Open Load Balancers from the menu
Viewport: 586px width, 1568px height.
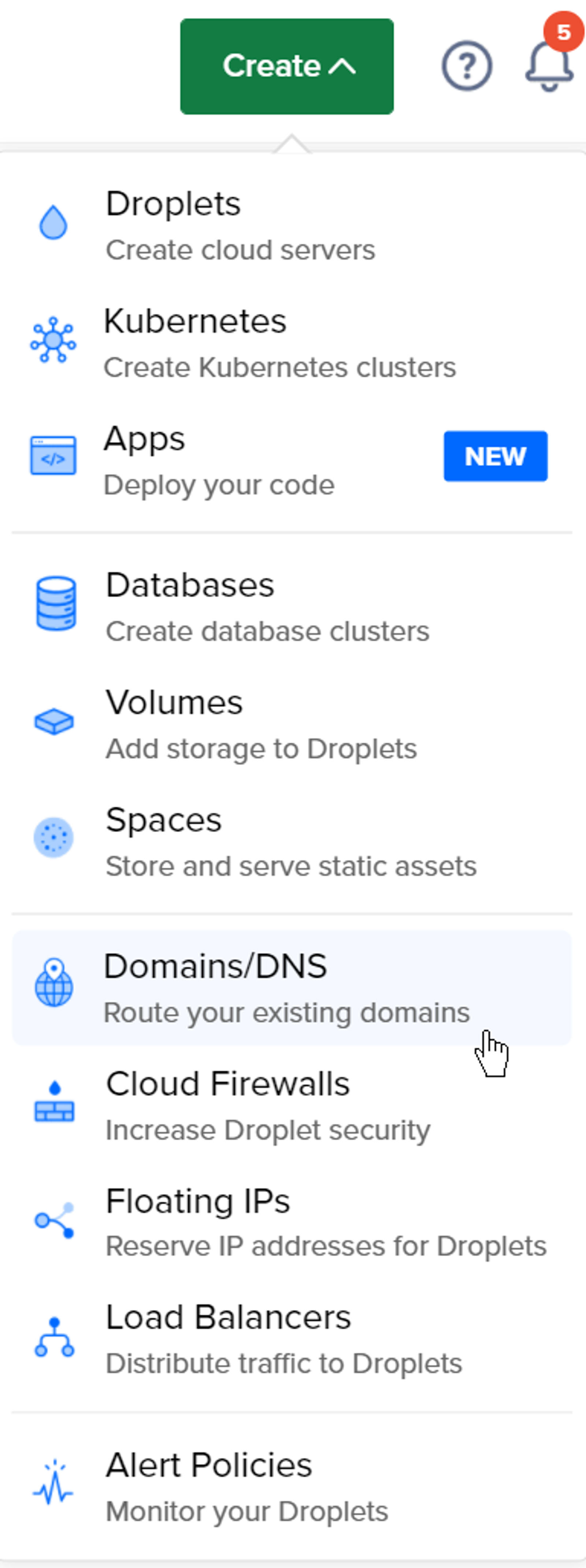click(x=292, y=1339)
